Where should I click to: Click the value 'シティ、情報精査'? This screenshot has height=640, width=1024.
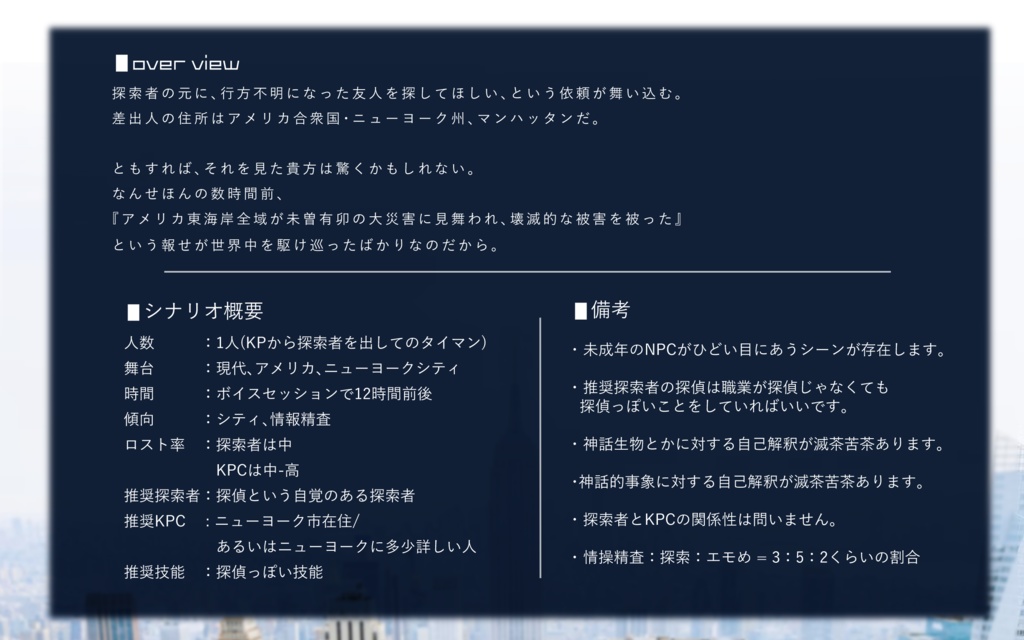273,419
